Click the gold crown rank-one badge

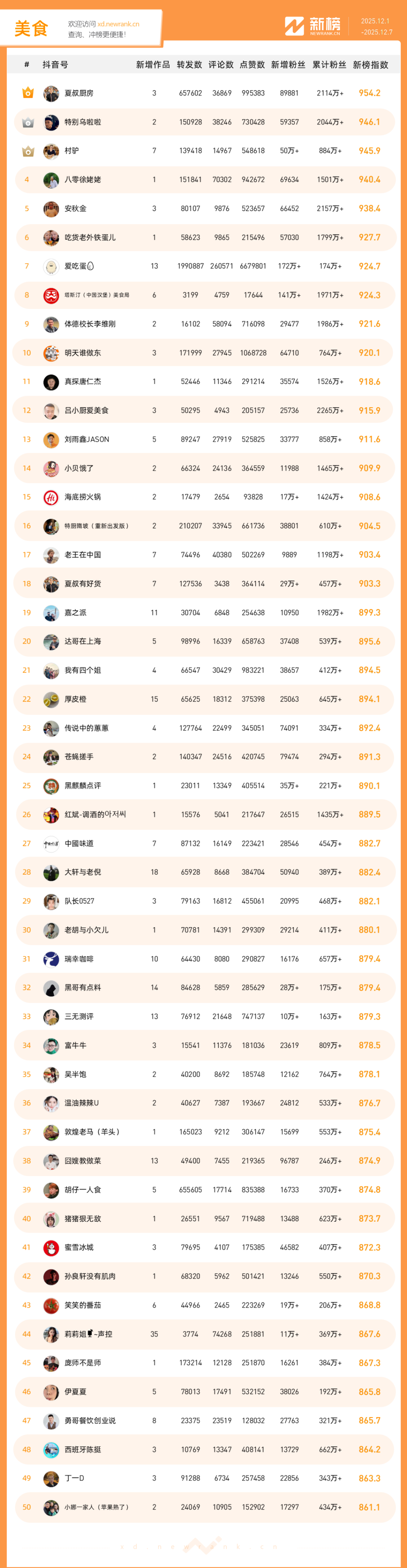point(28,93)
